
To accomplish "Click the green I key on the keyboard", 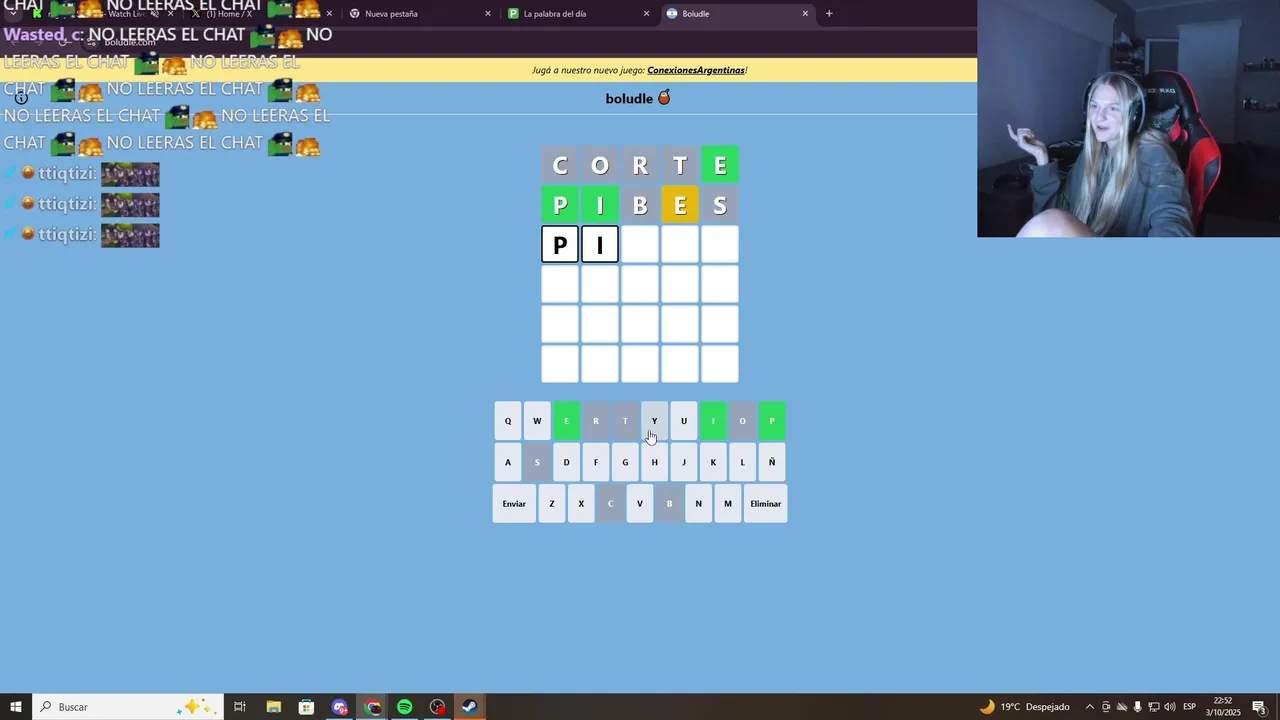I will click(713, 421).
